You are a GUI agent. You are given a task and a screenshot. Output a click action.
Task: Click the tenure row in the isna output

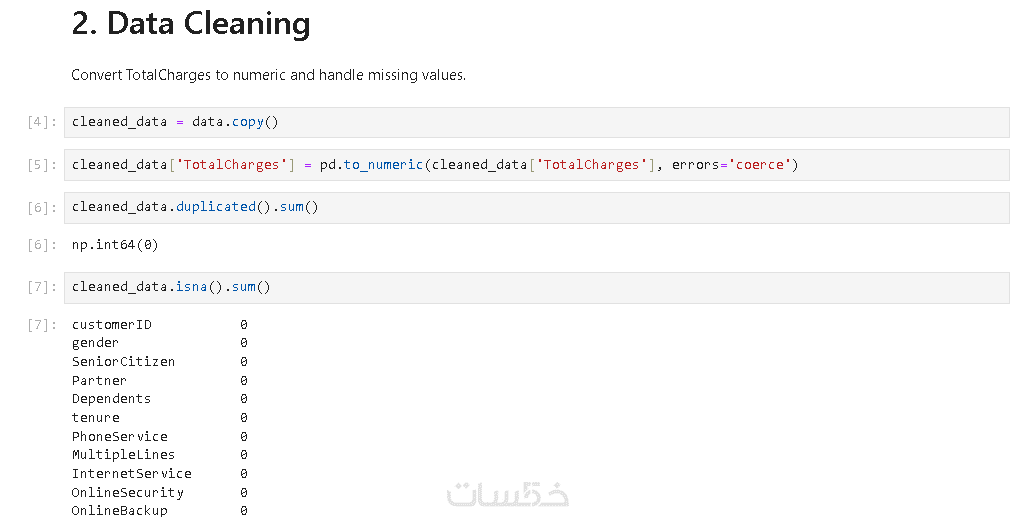point(95,418)
